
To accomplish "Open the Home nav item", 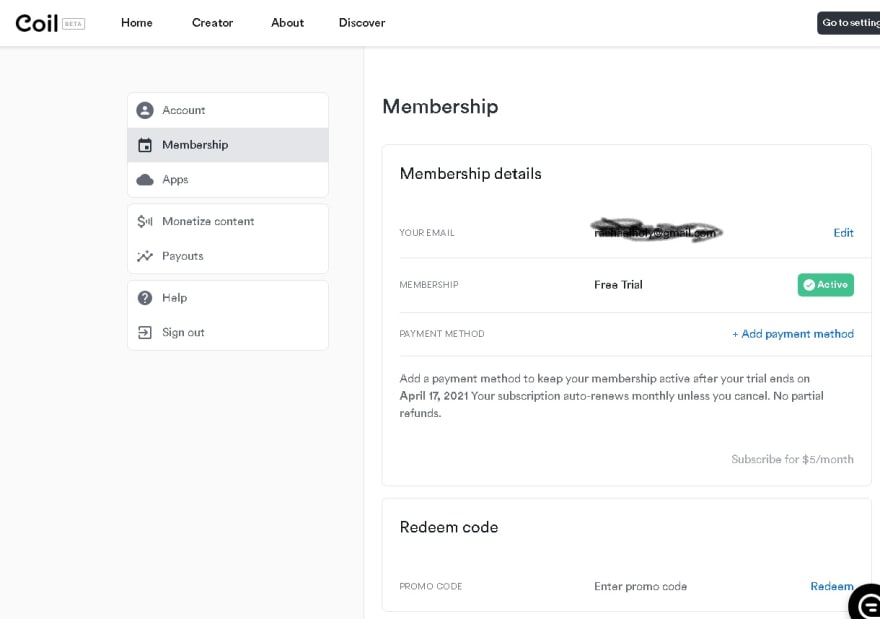I will tap(136, 23).
